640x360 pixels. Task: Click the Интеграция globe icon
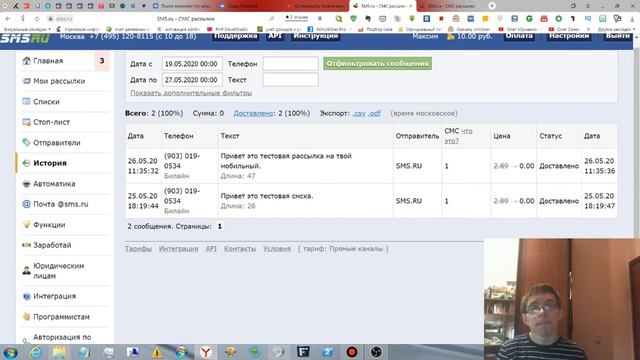pyautogui.click(x=27, y=296)
